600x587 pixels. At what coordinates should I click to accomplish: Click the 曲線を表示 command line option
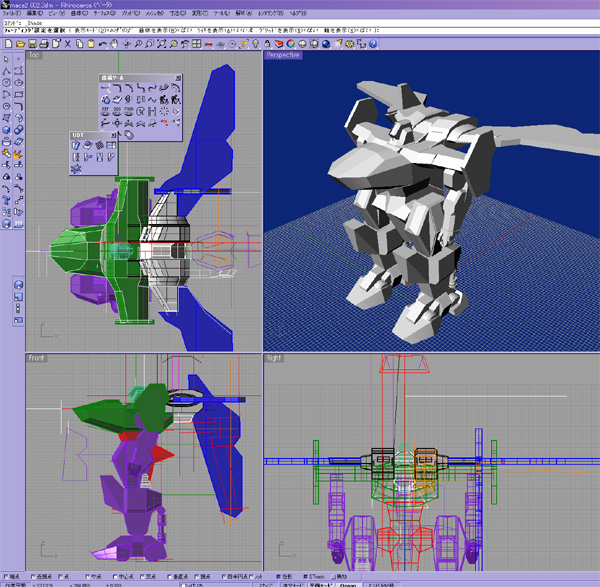click(164, 30)
